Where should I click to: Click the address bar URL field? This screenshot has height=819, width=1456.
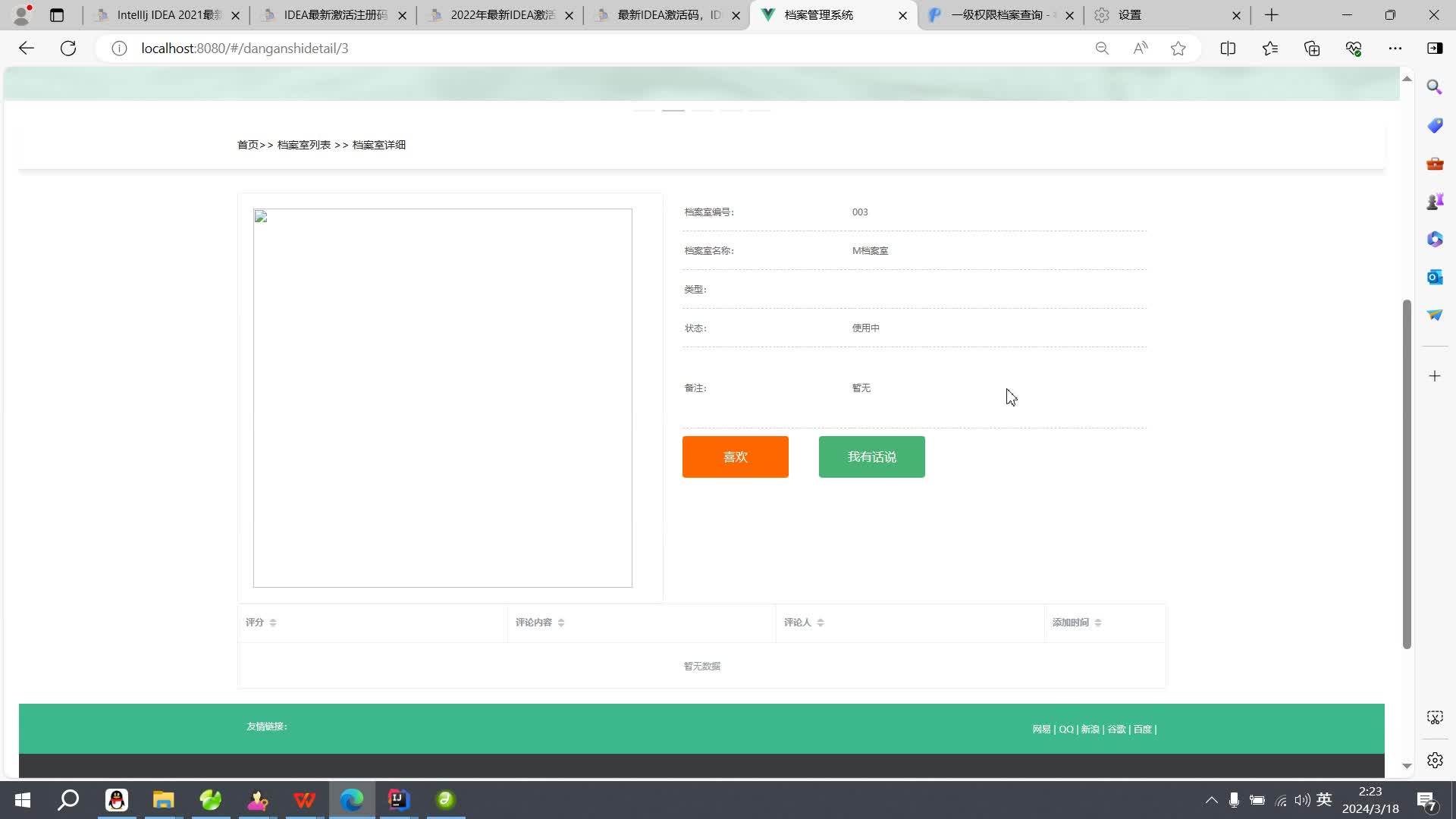[x=531, y=49]
